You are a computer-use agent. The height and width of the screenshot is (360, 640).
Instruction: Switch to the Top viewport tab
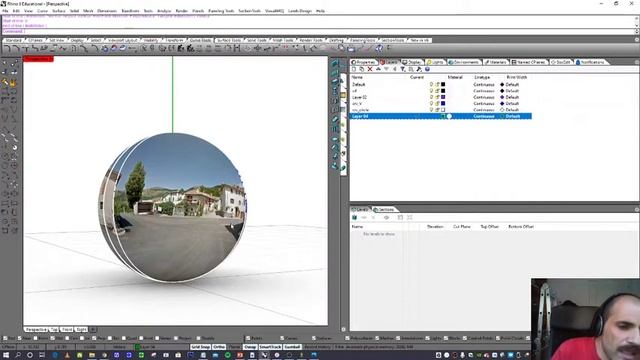pyautogui.click(x=54, y=329)
